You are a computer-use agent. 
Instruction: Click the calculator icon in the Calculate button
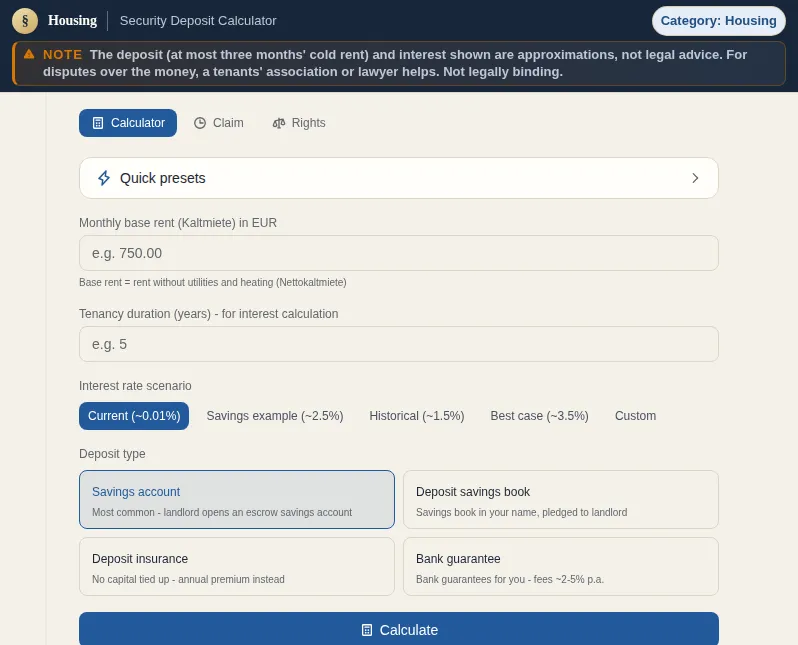(366, 630)
